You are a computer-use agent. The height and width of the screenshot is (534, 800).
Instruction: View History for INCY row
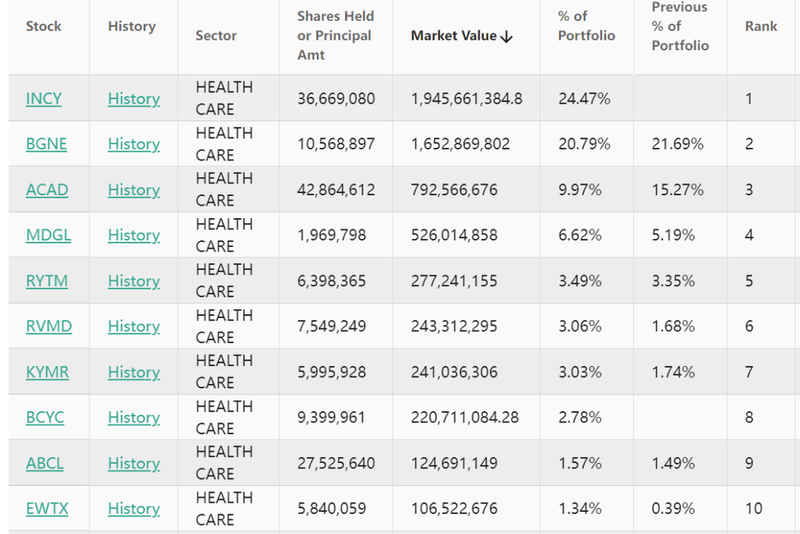(133, 99)
